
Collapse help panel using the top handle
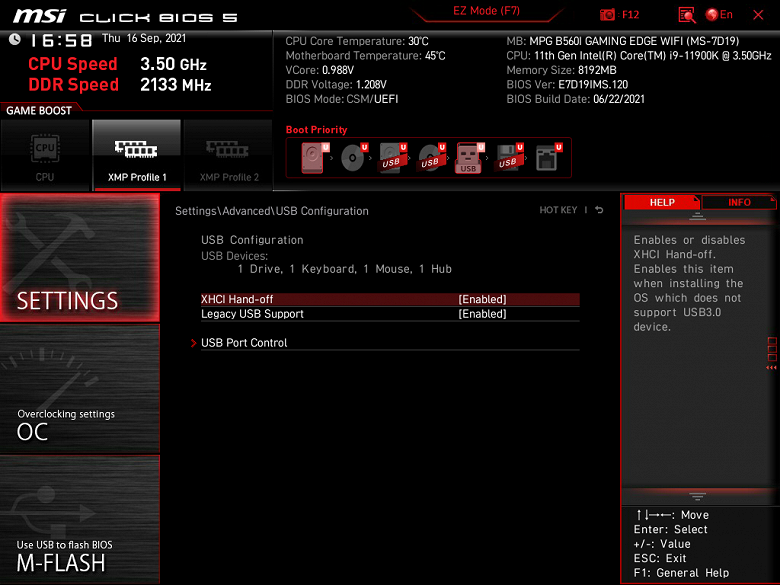[697, 216]
